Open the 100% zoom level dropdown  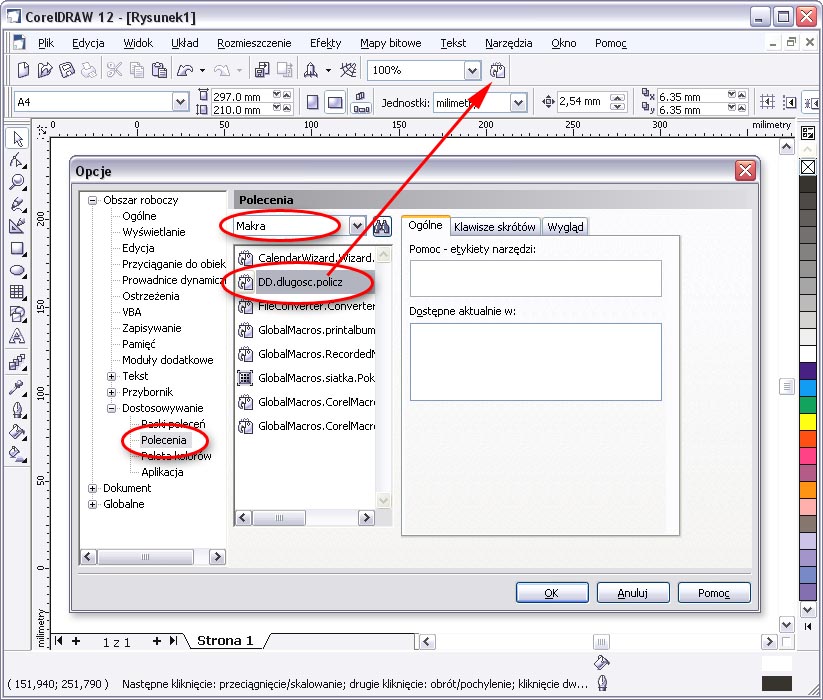(x=472, y=71)
